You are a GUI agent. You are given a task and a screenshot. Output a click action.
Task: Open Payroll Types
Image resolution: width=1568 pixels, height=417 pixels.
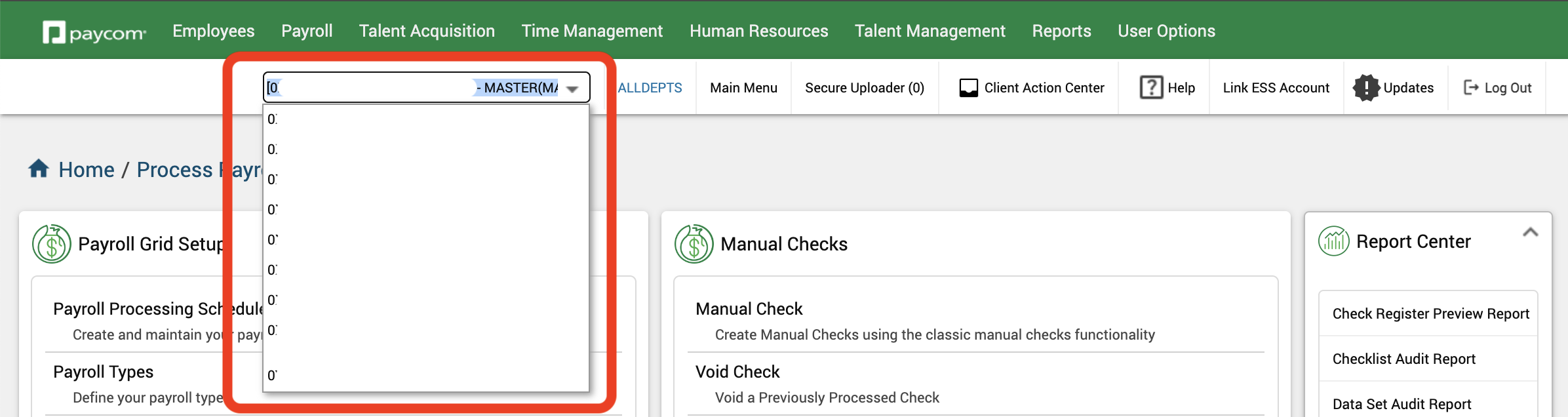coord(103,372)
